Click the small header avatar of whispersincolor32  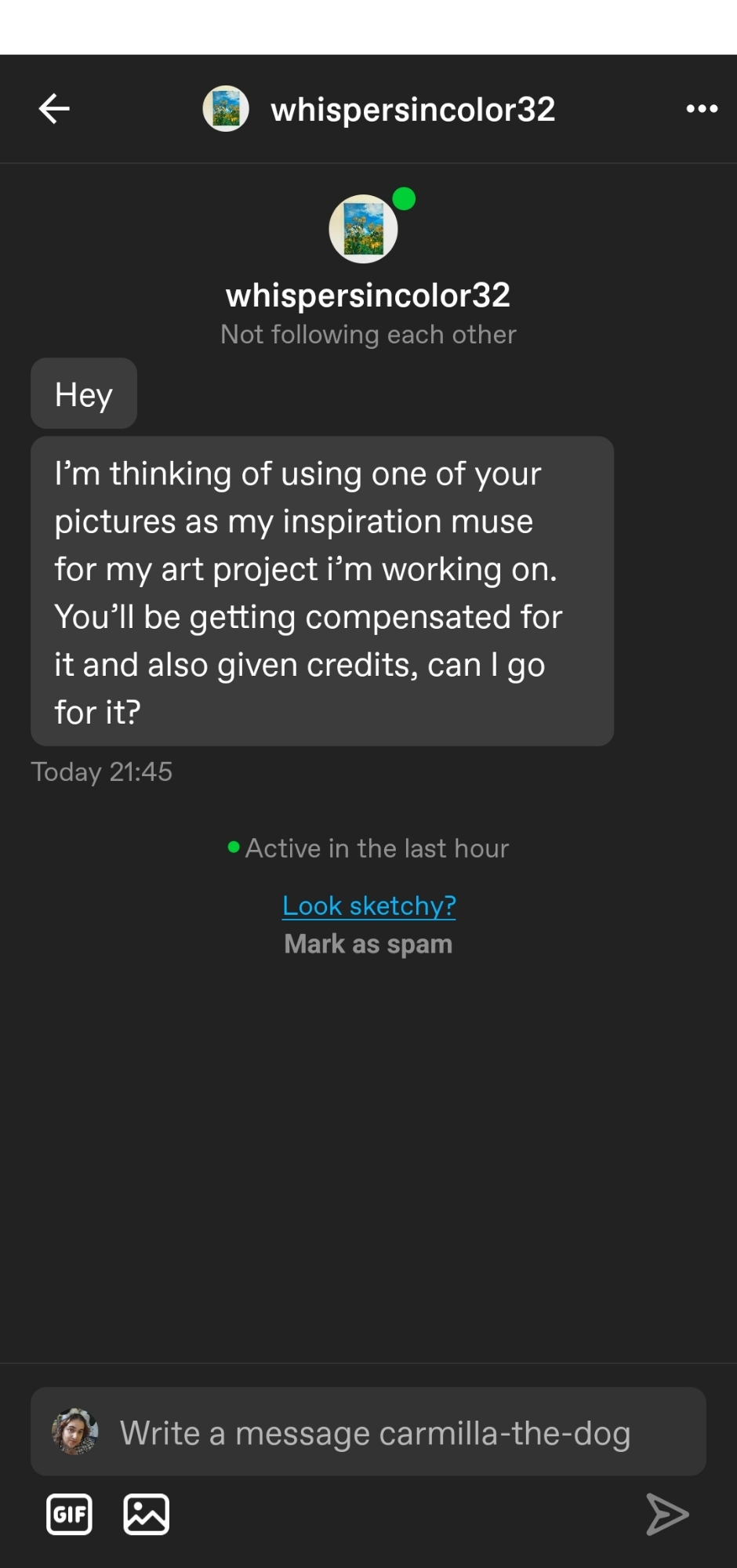point(226,108)
